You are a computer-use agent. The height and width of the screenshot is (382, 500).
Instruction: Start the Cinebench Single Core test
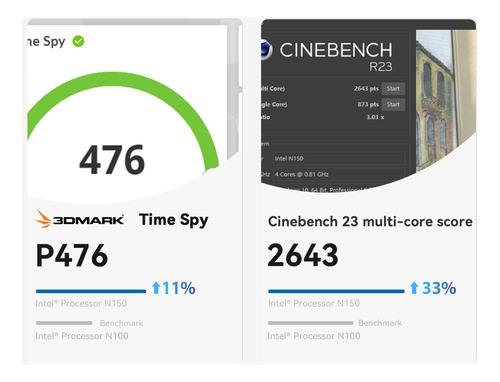pyautogui.click(x=393, y=105)
